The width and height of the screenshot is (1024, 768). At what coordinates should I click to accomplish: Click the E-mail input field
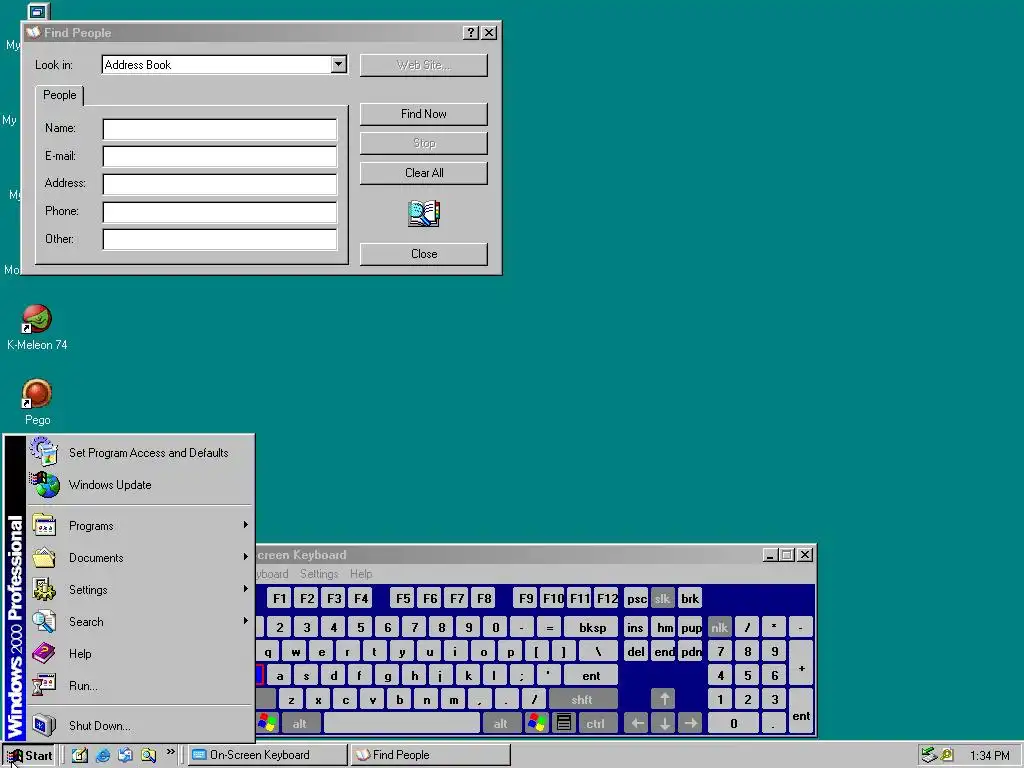click(219, 157)
